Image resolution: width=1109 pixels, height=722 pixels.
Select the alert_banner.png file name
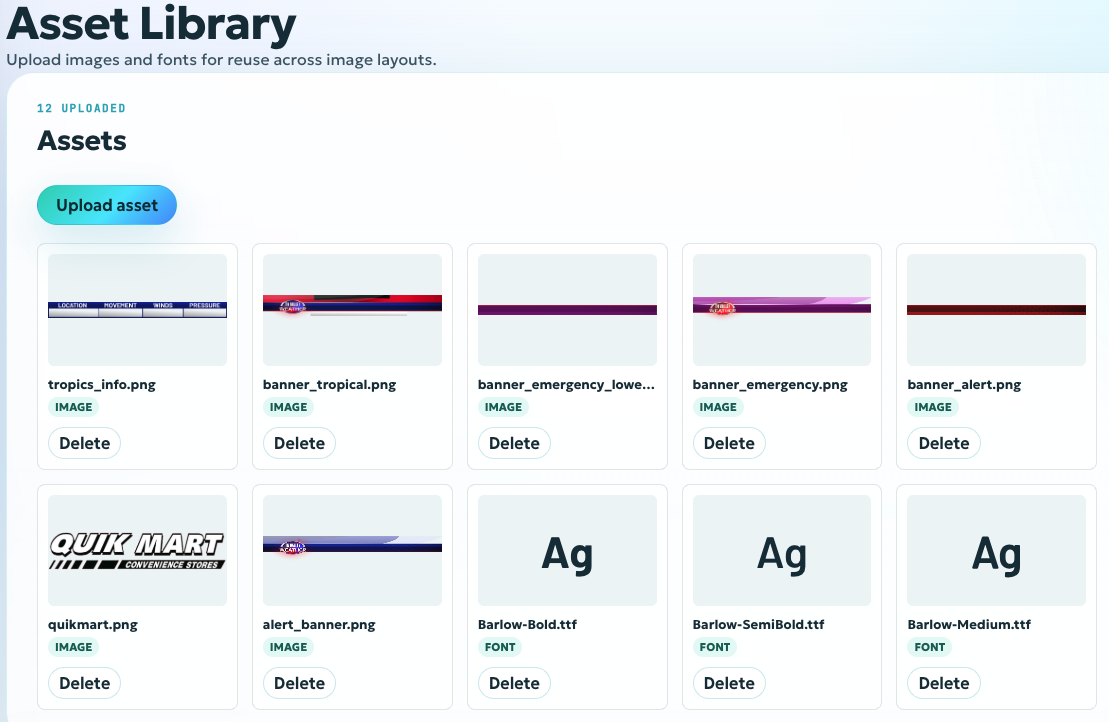click(x=319, y=624)
